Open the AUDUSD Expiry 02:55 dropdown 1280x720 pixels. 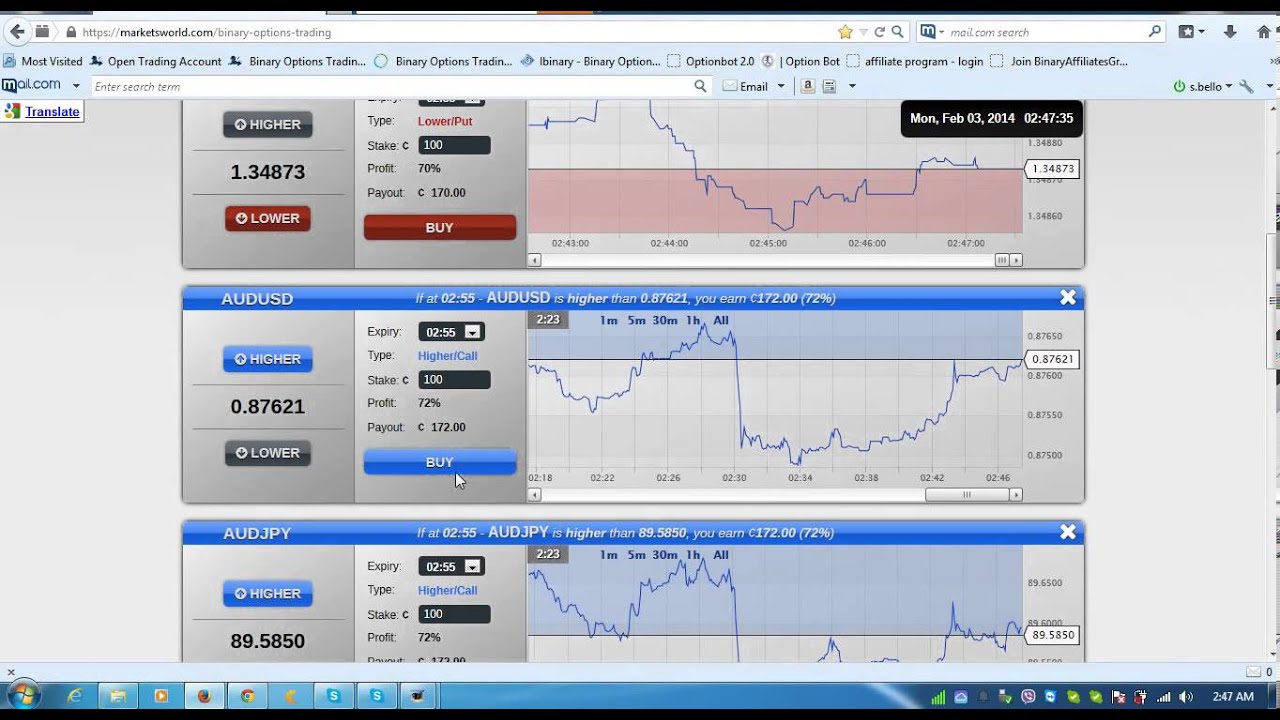452,332
